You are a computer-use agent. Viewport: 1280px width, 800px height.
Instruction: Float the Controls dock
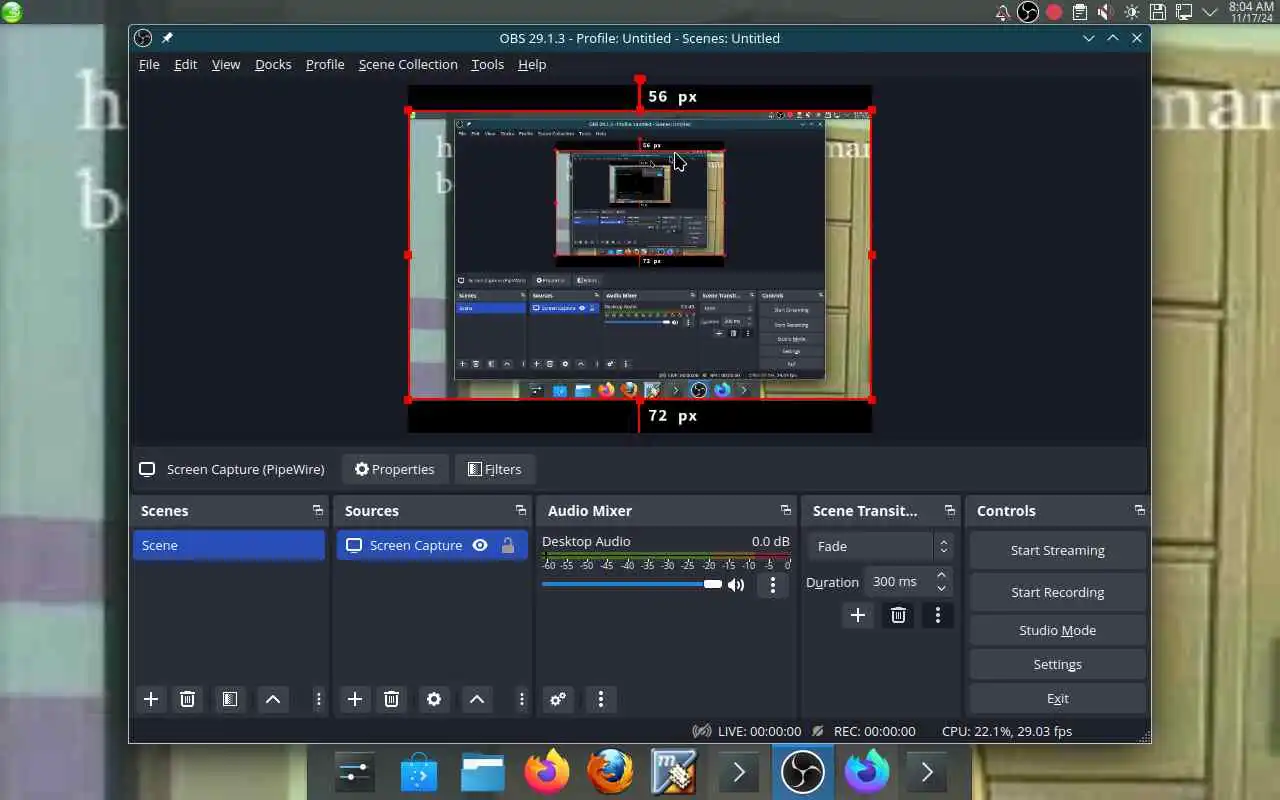(1140, 511)
